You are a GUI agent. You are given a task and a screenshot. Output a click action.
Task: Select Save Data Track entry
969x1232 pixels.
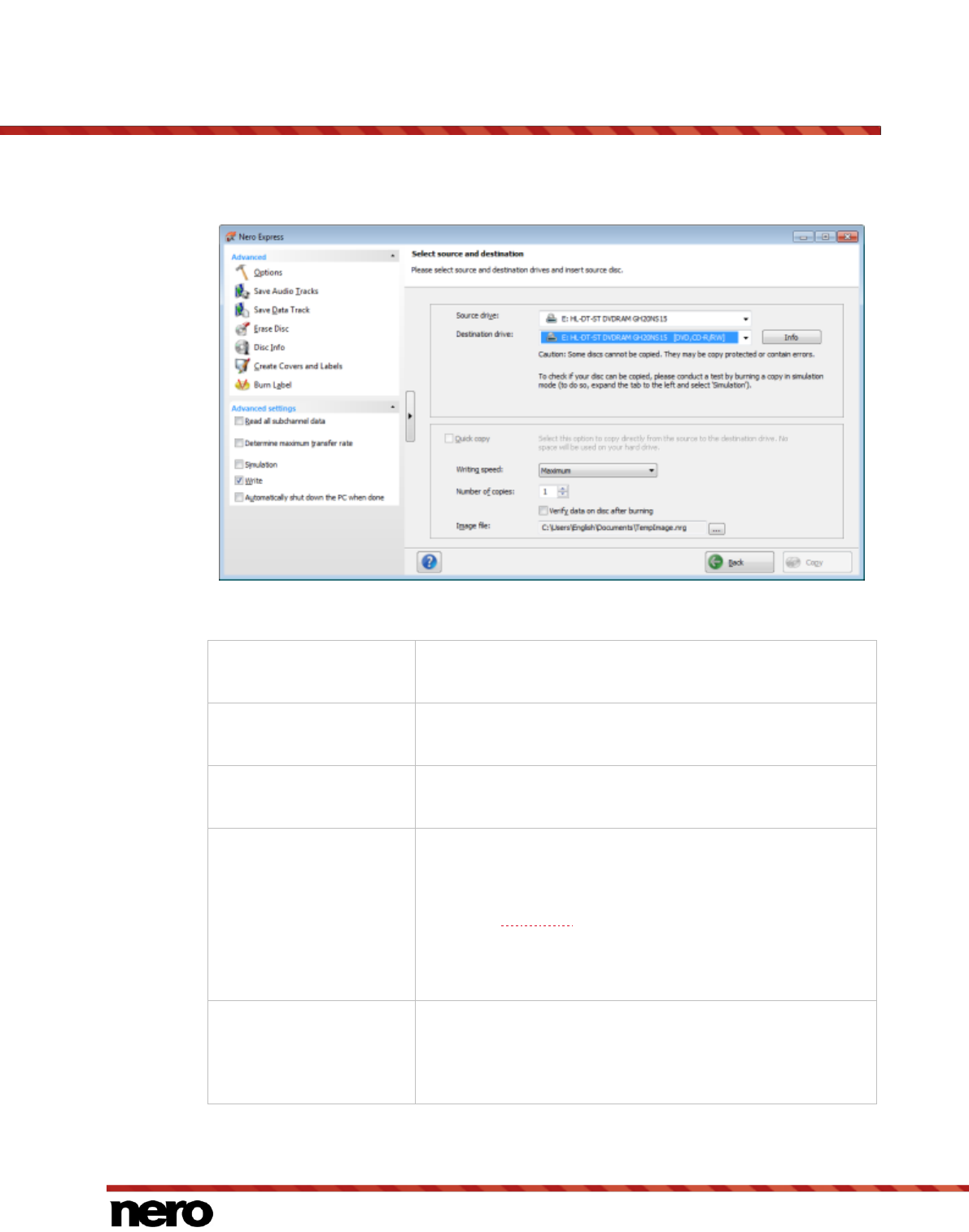pyautogui.click(x=282, y=310)
